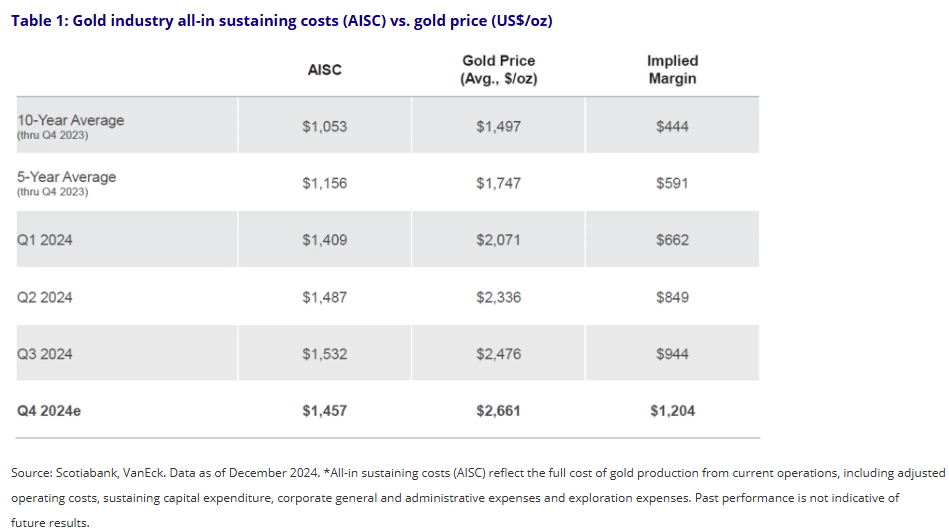Screen dimensions: 949x532
Task: Select the 10-Year Average row label
Action: click(71, 121)
